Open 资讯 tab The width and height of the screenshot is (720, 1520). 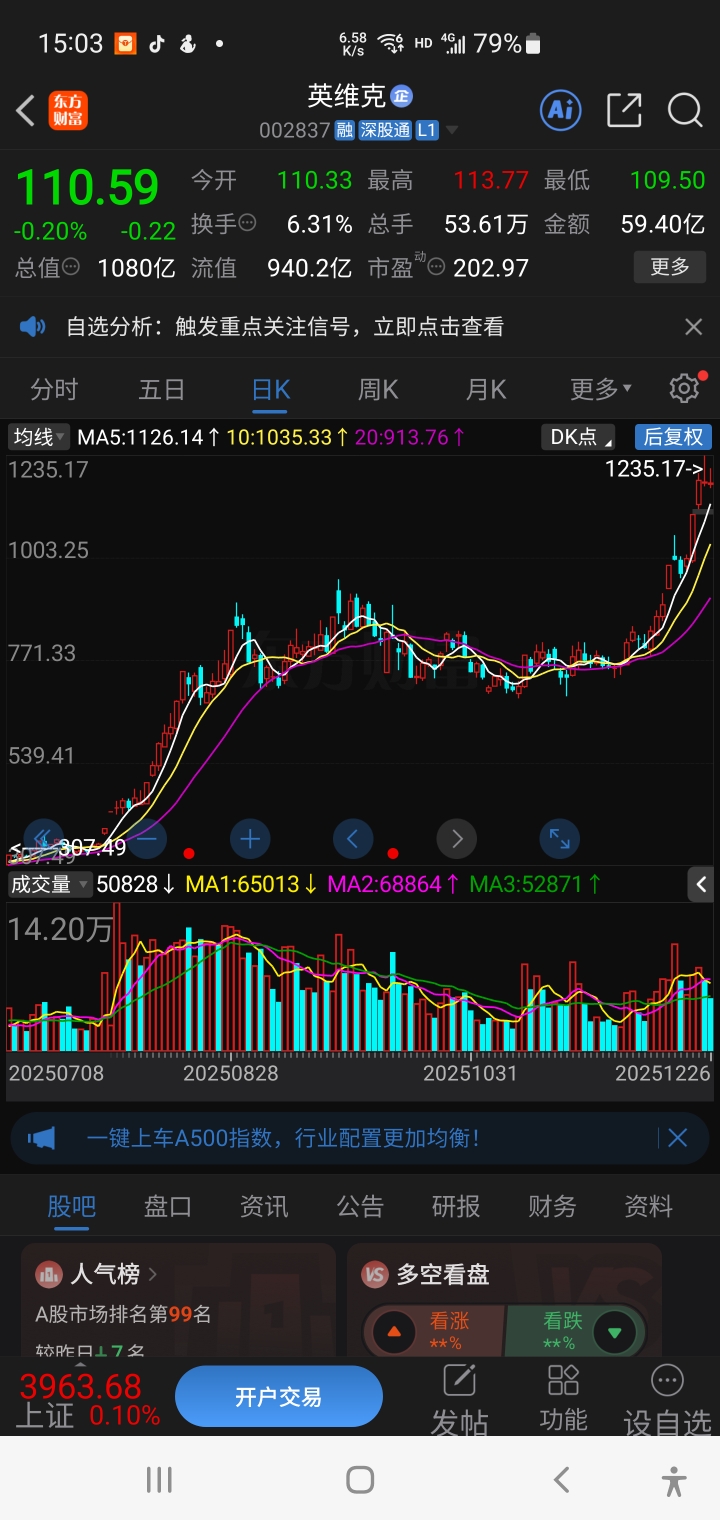[264, 1207]
